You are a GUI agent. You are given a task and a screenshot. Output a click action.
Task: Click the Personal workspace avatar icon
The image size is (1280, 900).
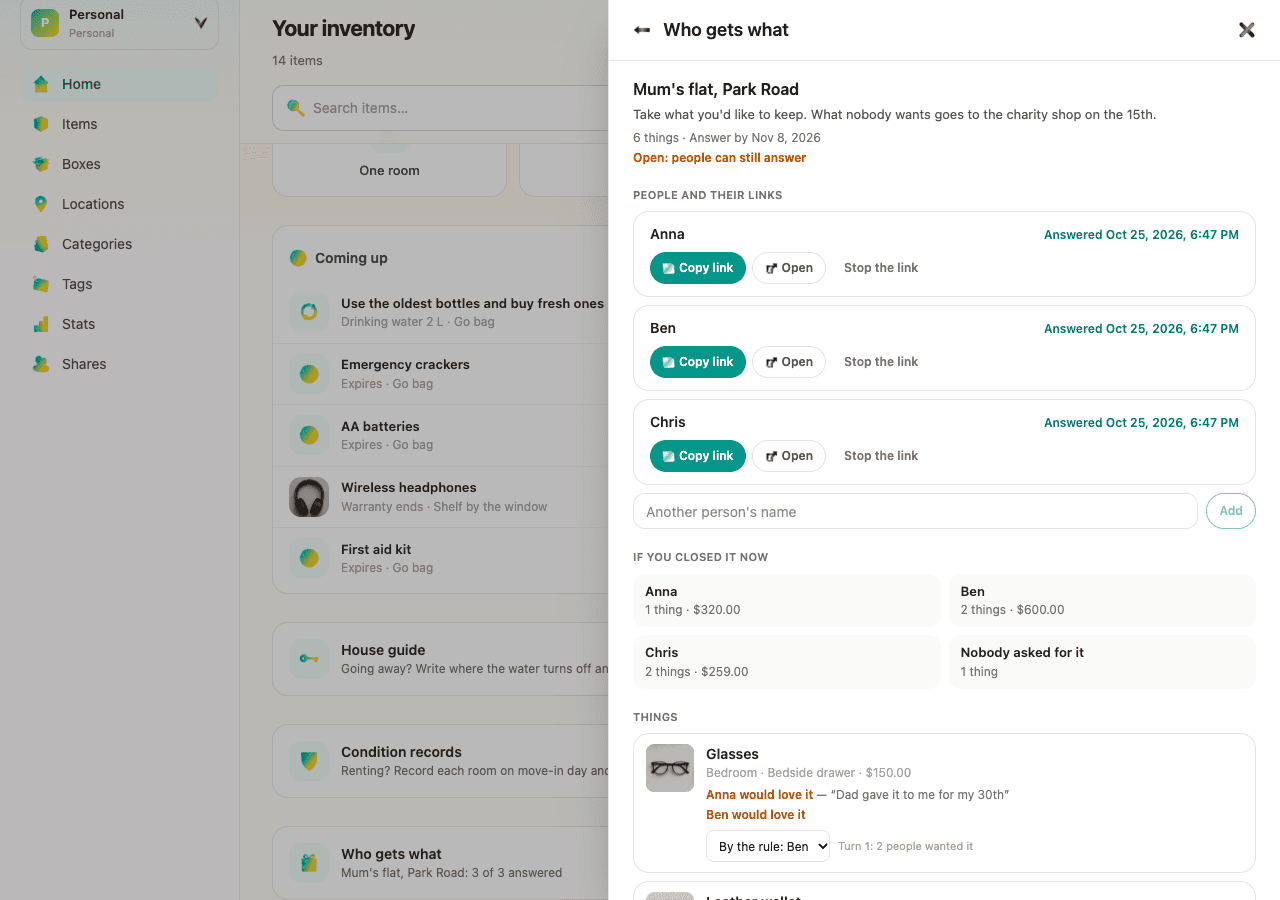[45, 23]
